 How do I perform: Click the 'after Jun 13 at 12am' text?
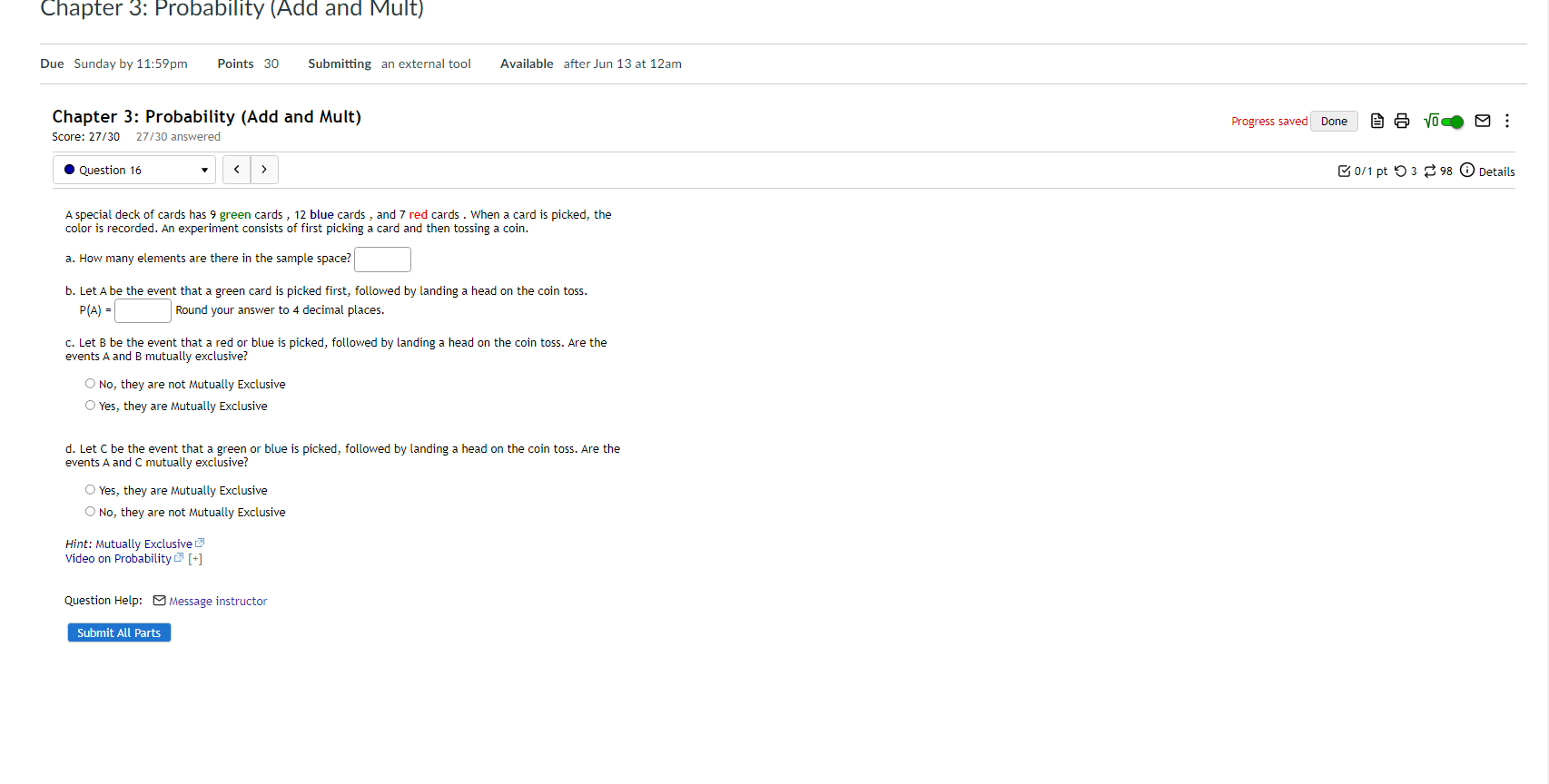tap(623, 64)
